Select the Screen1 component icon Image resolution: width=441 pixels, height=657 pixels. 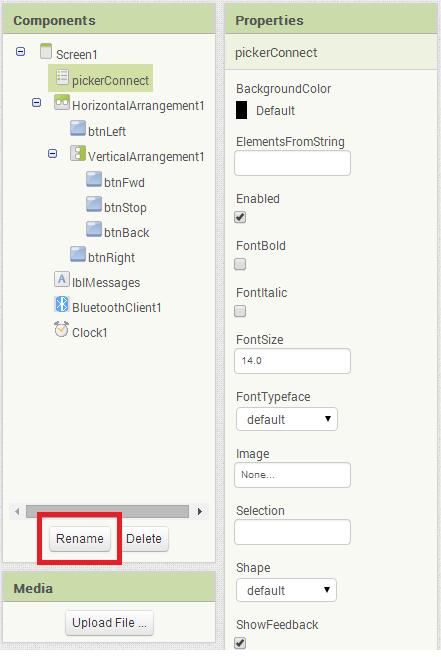click(x=46, y=51)
